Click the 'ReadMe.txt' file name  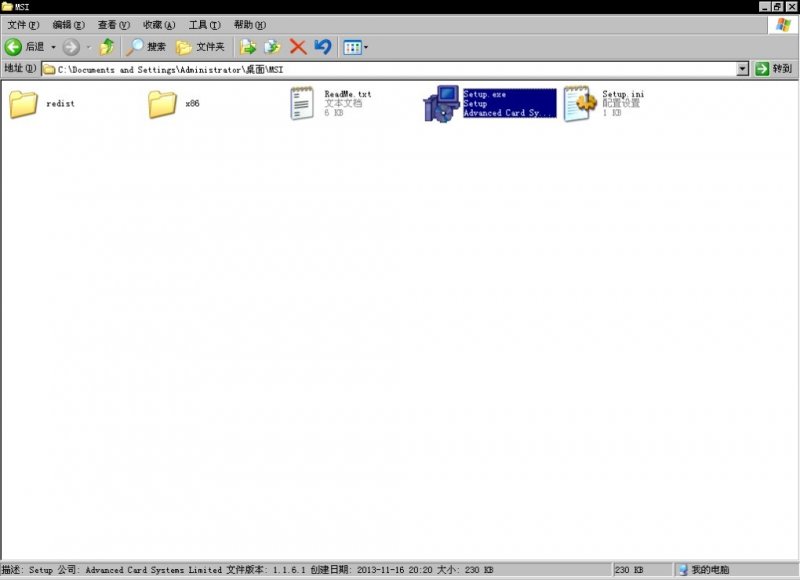(348, 94)
